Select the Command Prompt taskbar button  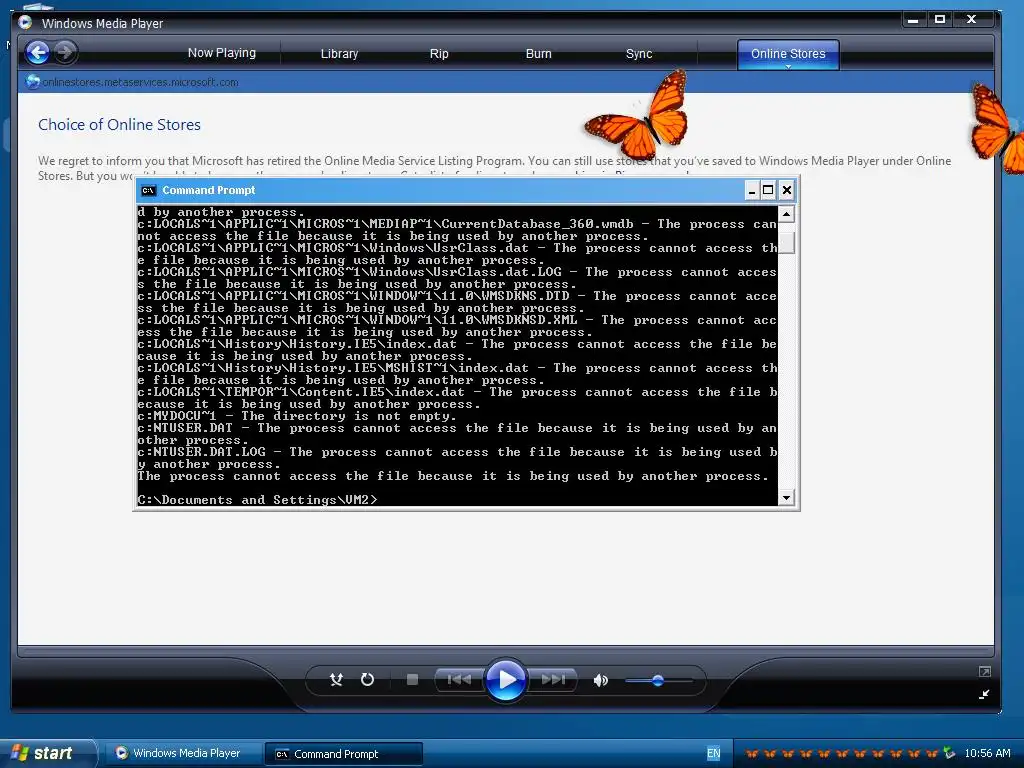[x=344, y=754]
